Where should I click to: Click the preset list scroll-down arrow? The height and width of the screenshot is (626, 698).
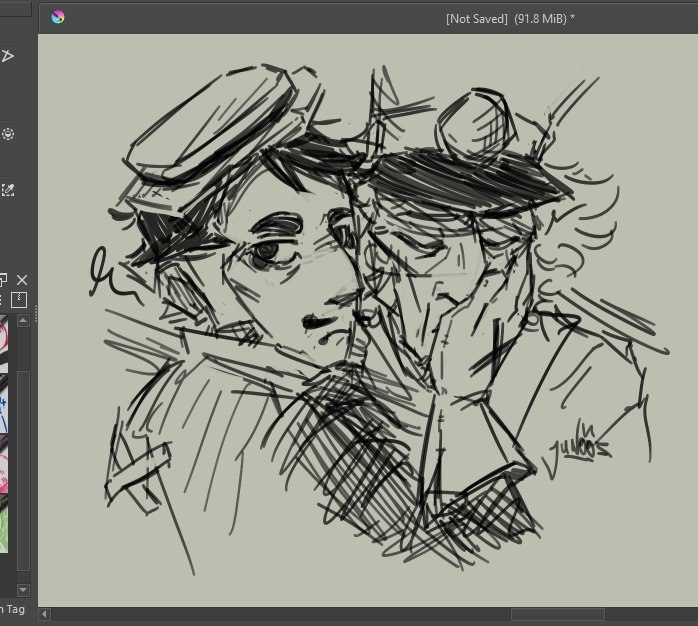[x=24, y=590]
